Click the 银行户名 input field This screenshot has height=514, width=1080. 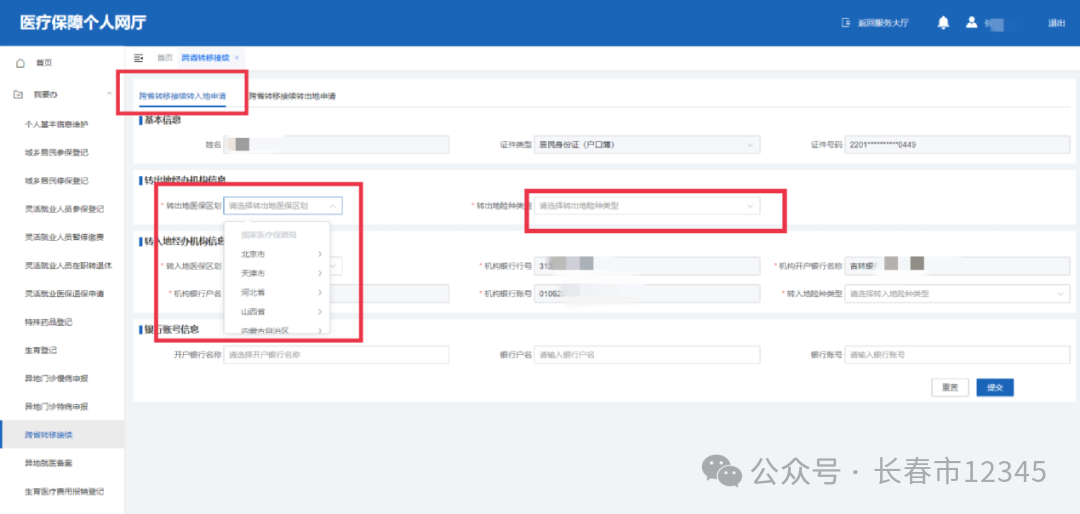(645, 355)
